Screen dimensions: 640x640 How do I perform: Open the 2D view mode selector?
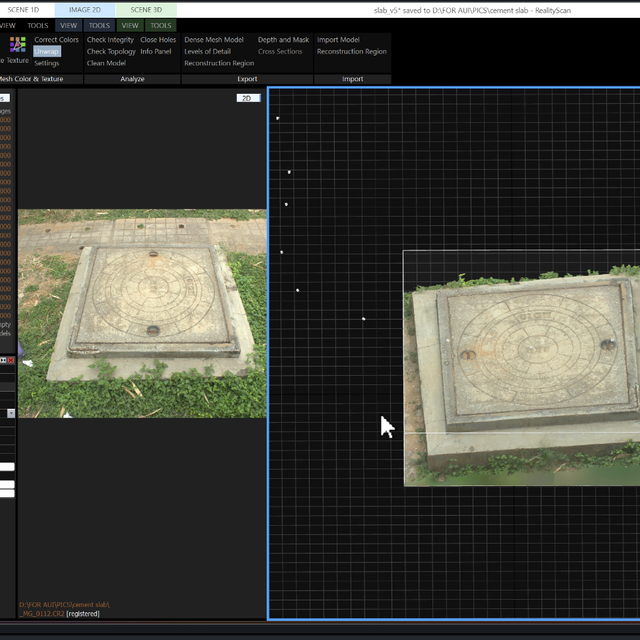(x=248, y=98)
